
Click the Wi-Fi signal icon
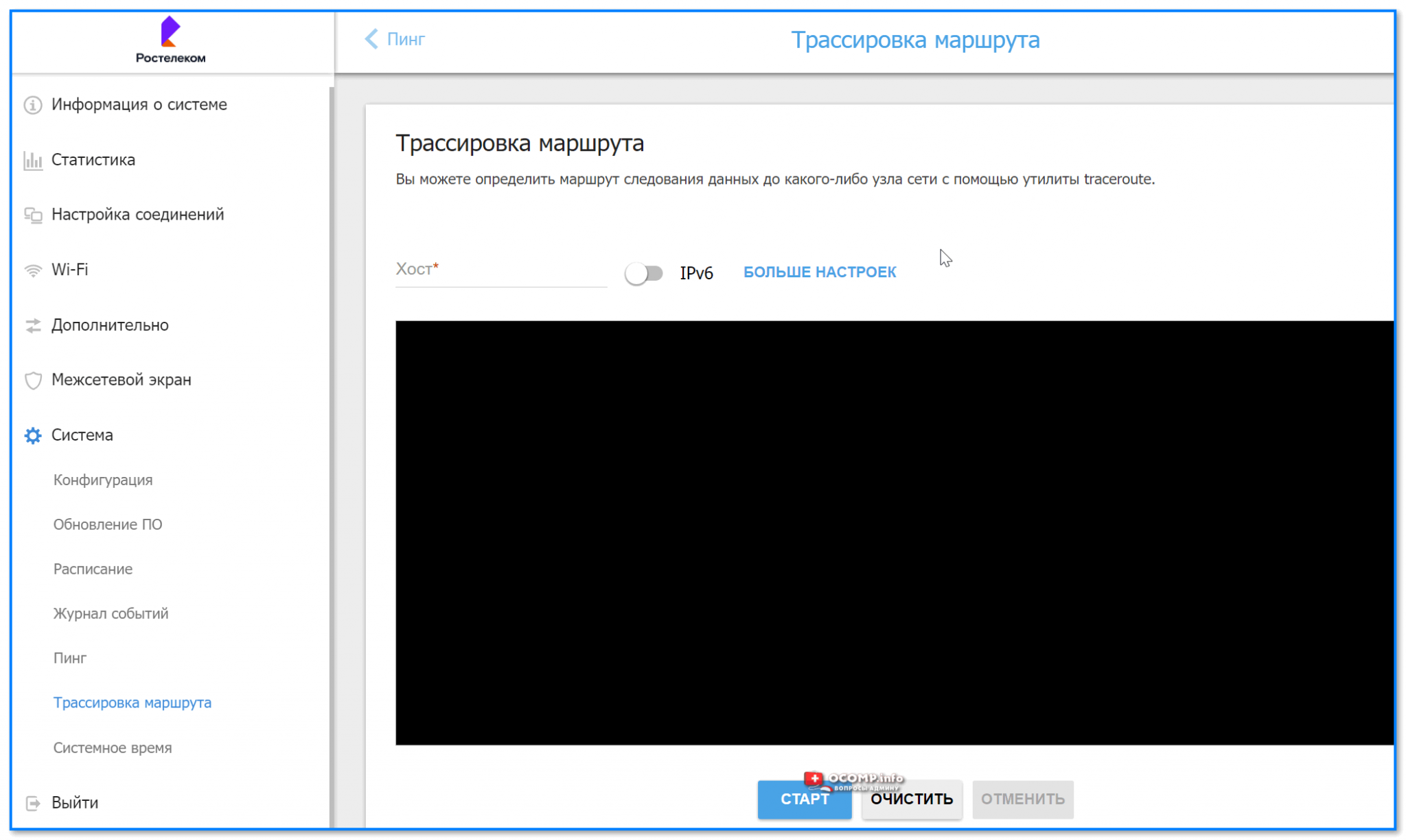click(x=33, y=270)
